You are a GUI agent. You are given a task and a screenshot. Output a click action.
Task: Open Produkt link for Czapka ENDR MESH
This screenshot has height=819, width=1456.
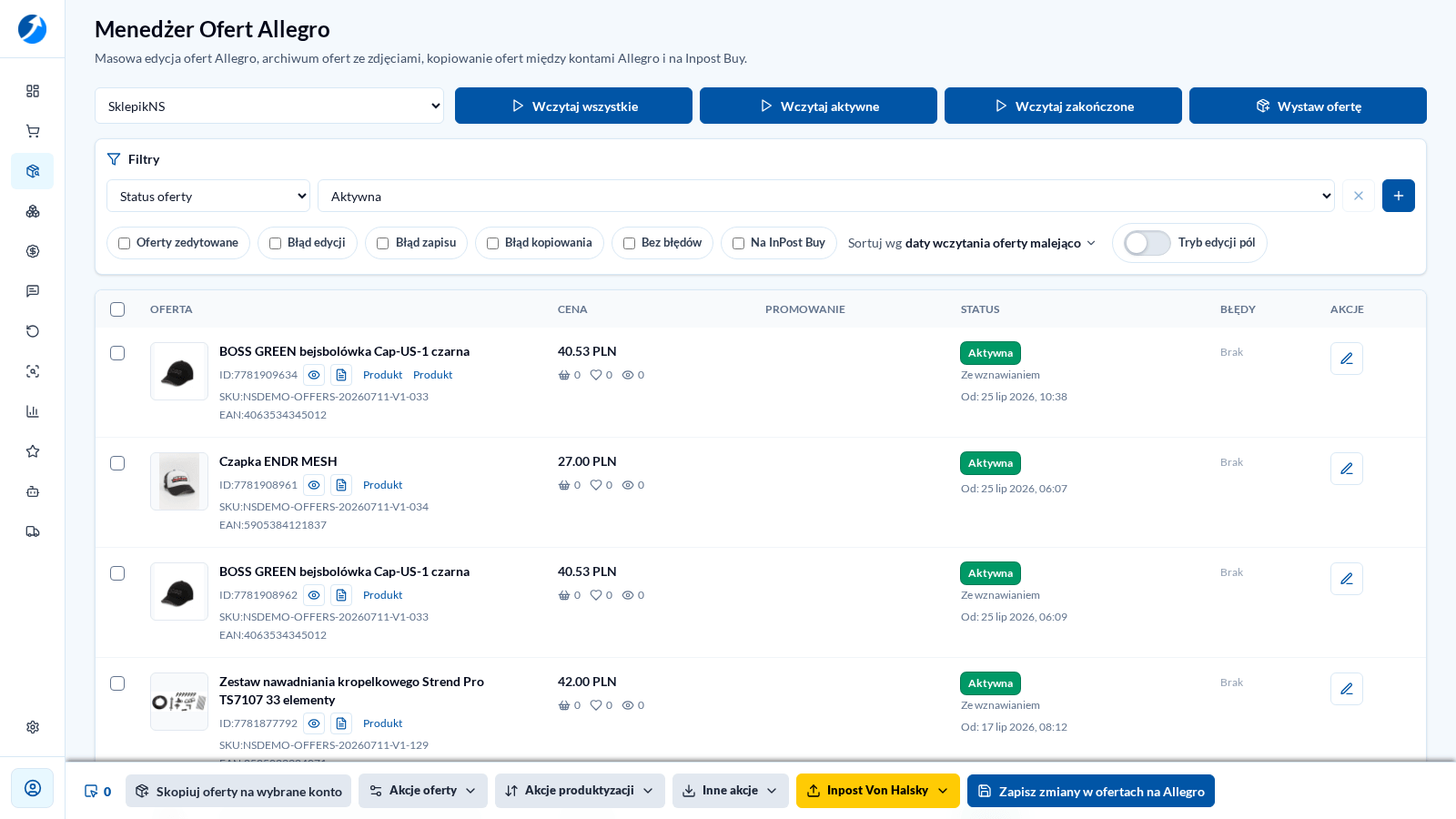(382, 485)
